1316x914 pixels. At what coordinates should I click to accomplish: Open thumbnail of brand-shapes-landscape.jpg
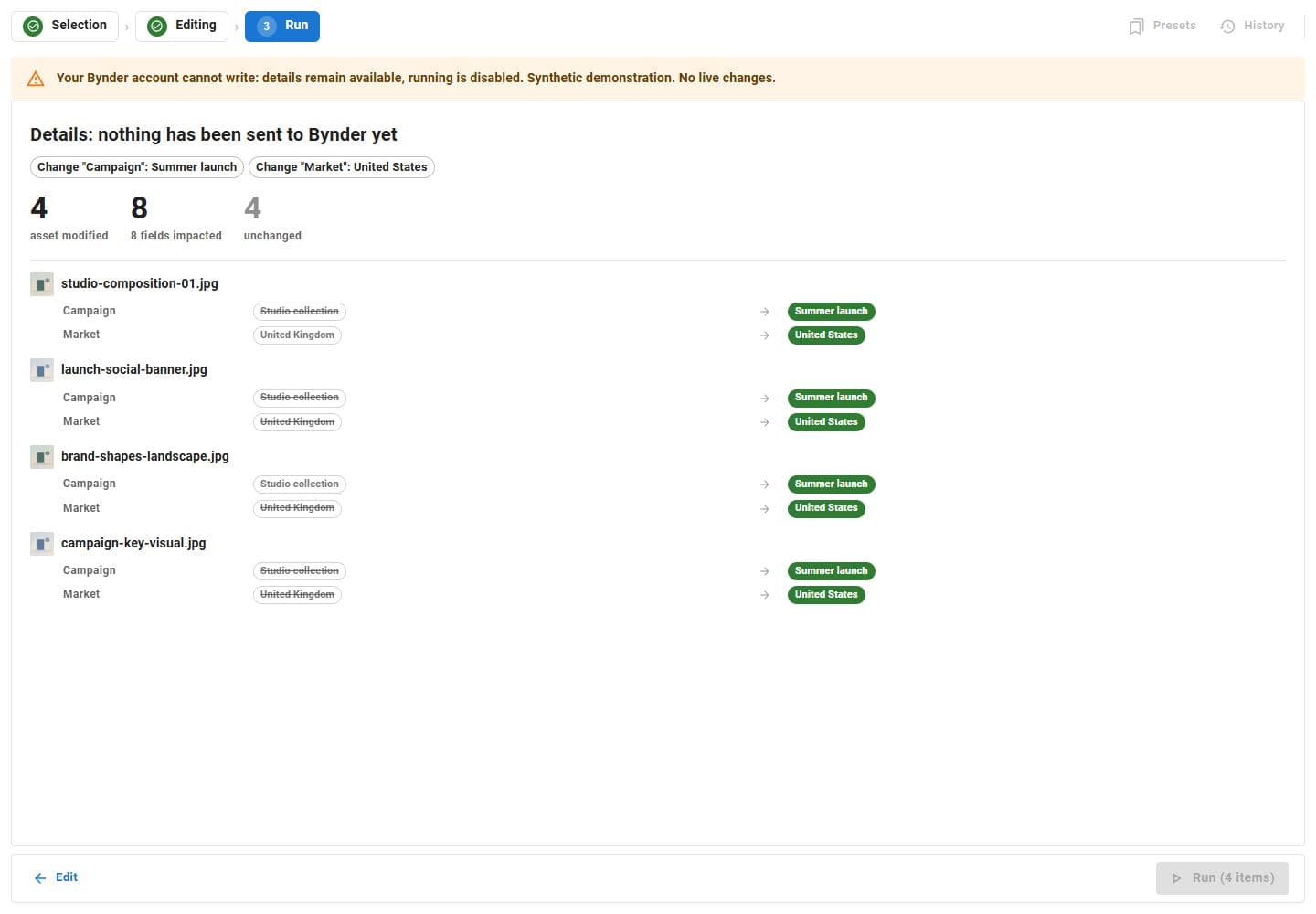tap(41, 457)
